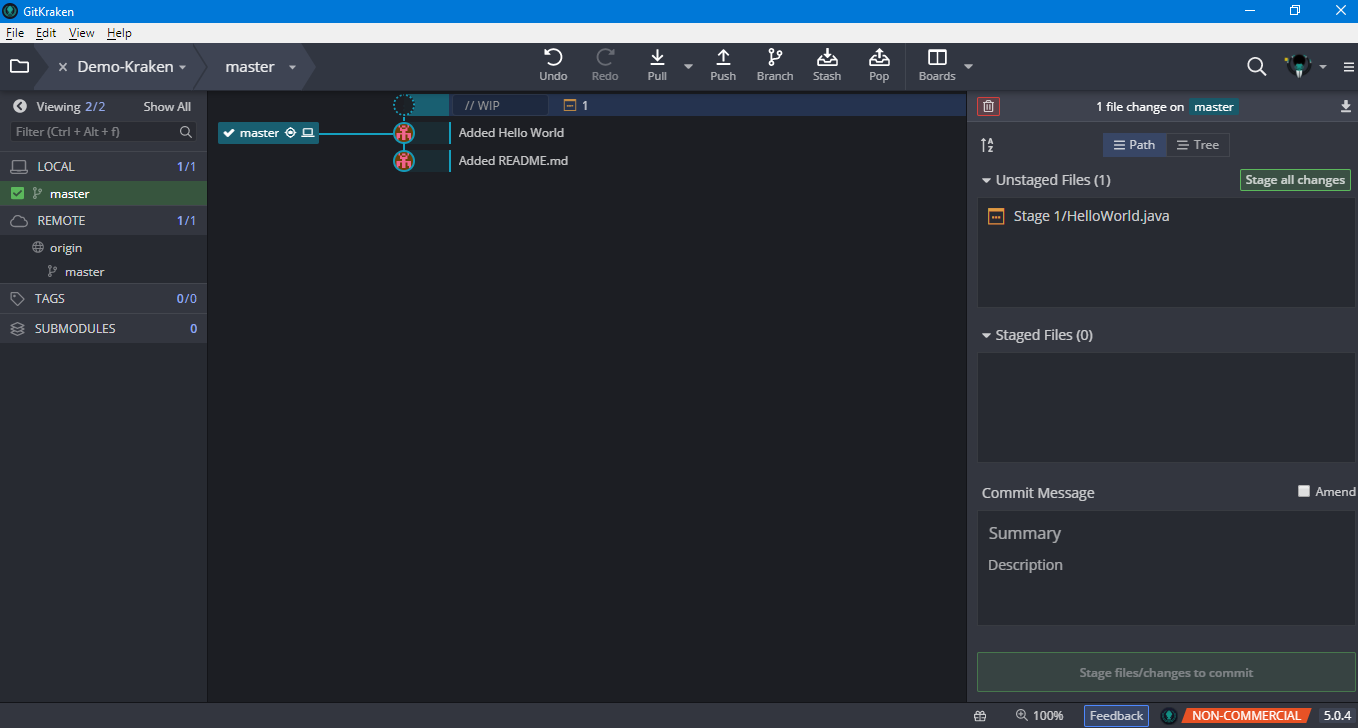Click the sort alphabetically icon
Image resolution: width=1358 pixels, height=728 pixels.
click(987, 145)
